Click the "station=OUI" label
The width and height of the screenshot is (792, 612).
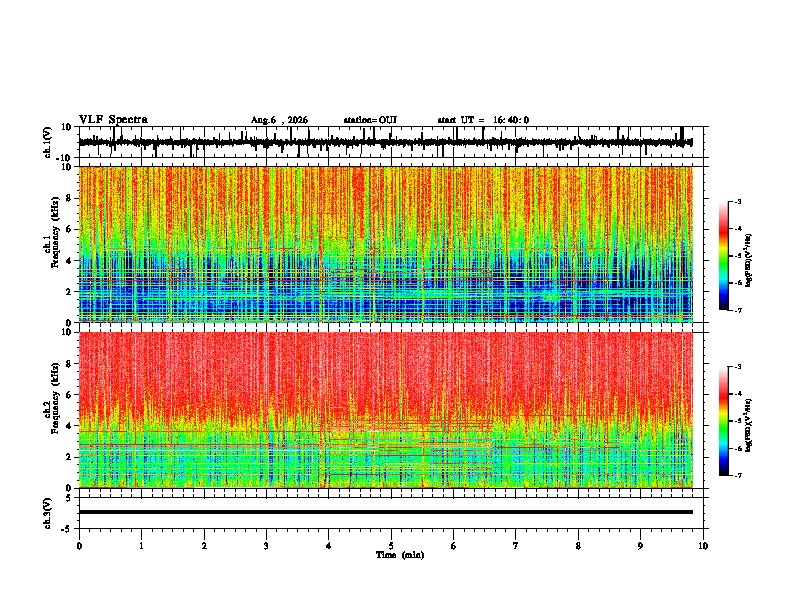point(370,120)
